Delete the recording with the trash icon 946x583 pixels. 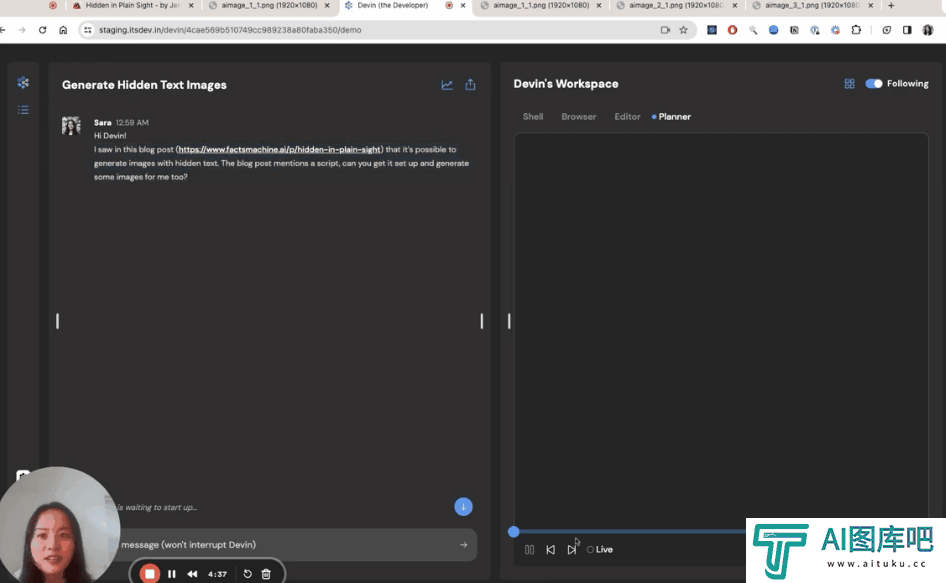[x=266, y=574]
